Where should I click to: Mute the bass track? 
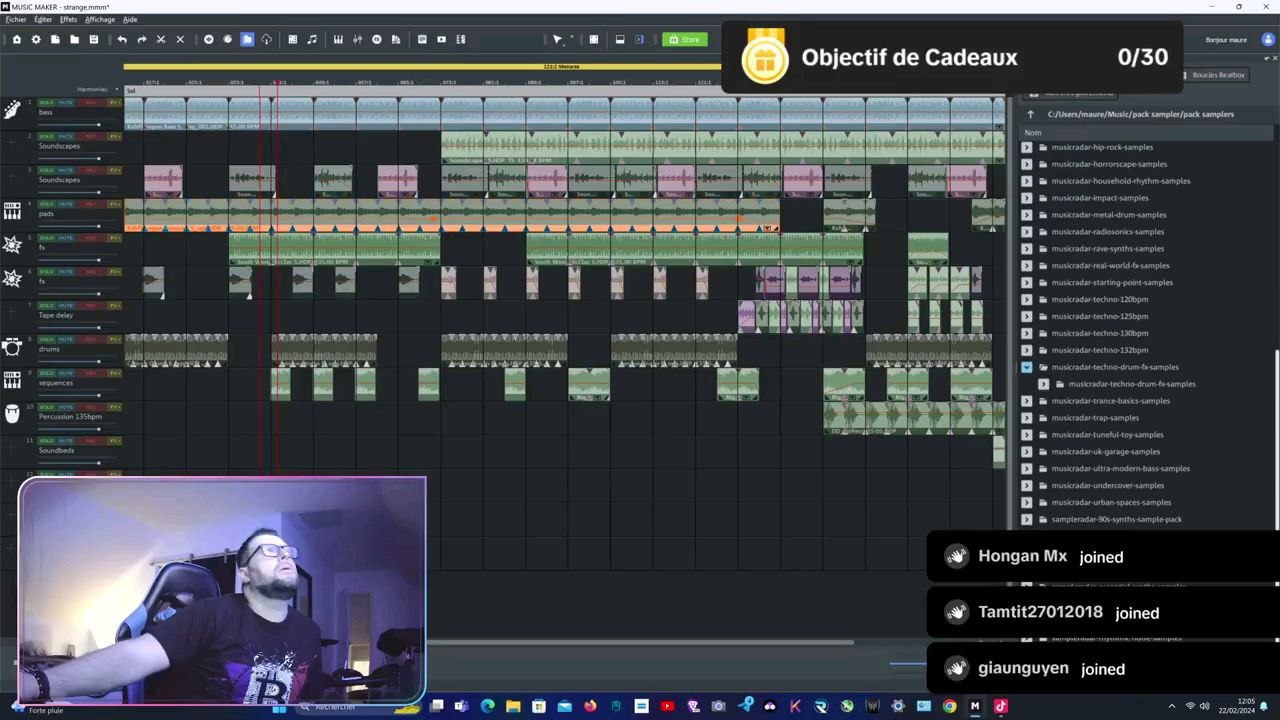[x=65, y=102]
